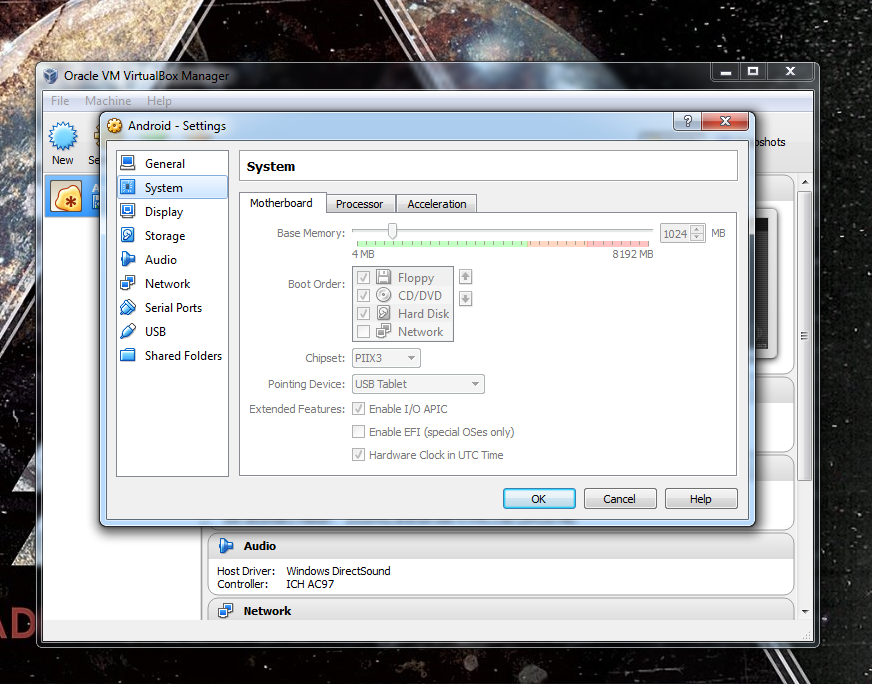The height and width of the screenshot is (684, 872).
Task: Click the Network boot device icon
Action: point(384,331)
